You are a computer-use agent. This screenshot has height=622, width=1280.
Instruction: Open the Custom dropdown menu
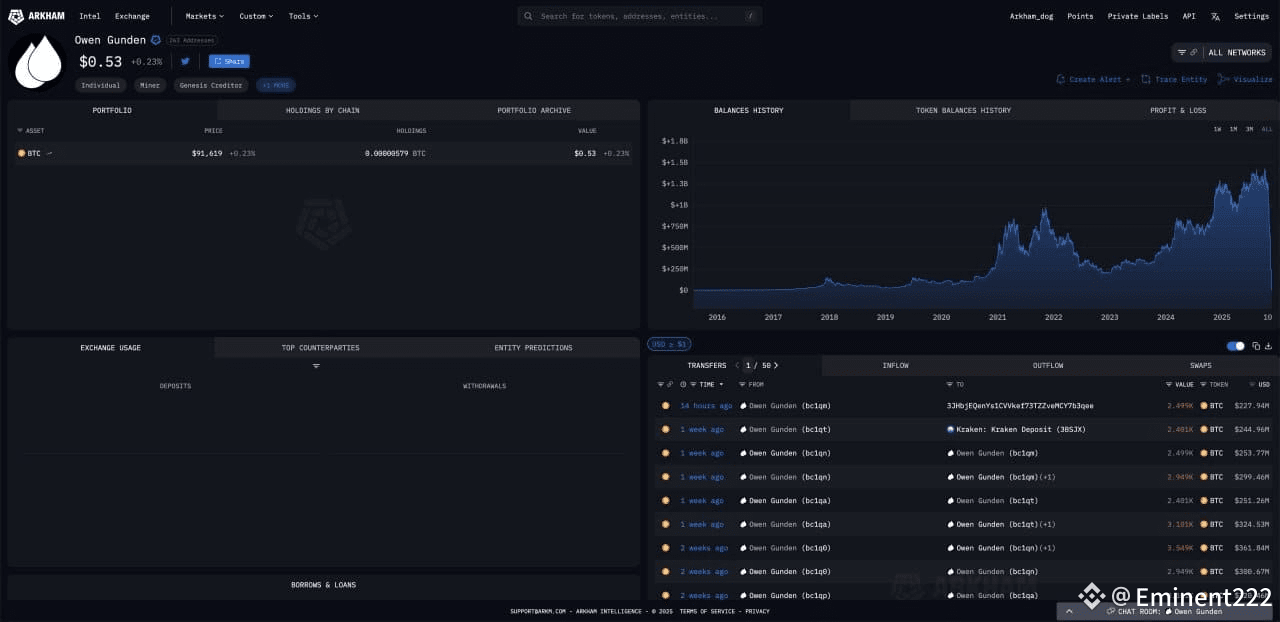256,16
